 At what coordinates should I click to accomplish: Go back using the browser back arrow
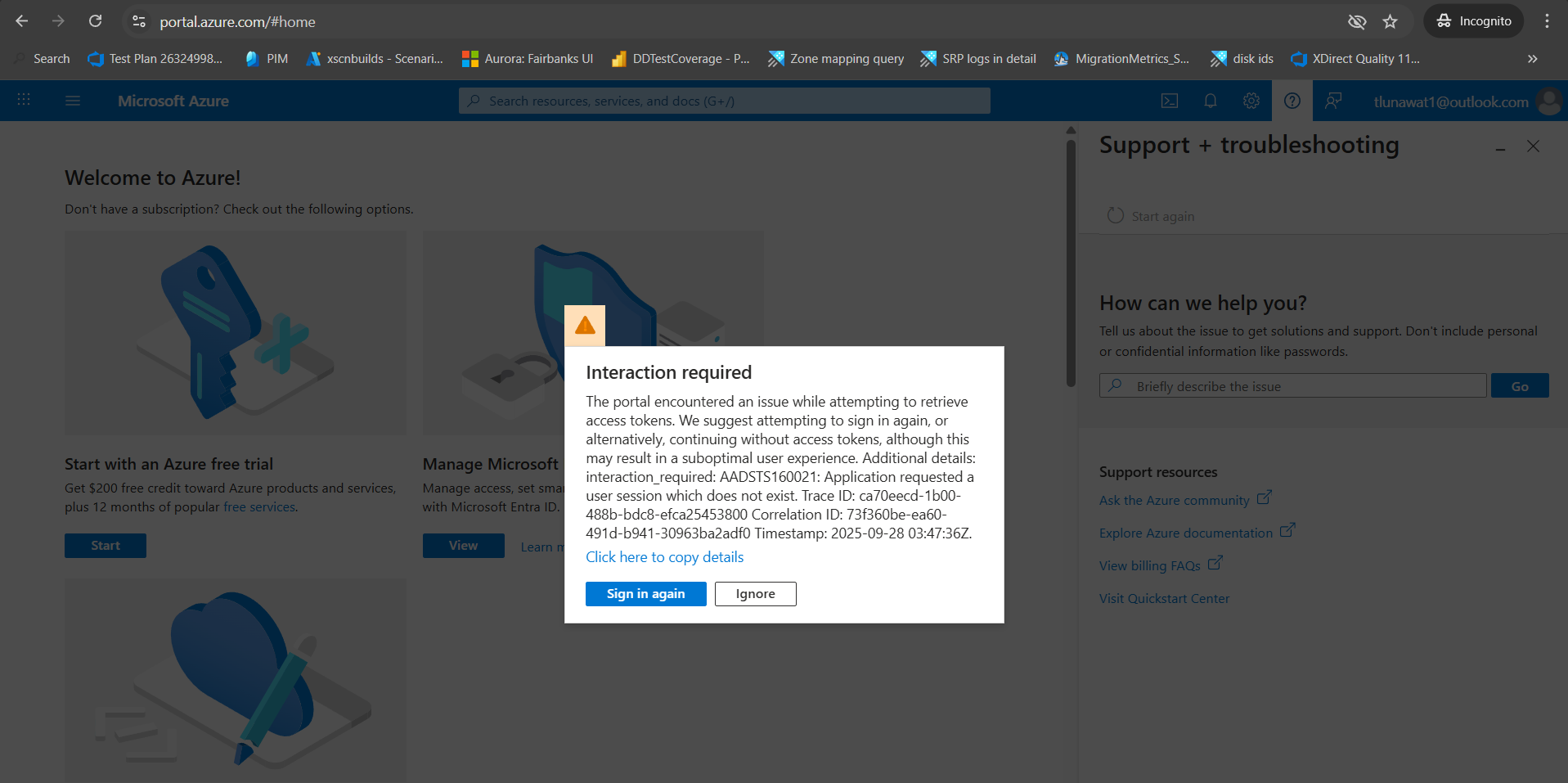pos(22,21)
